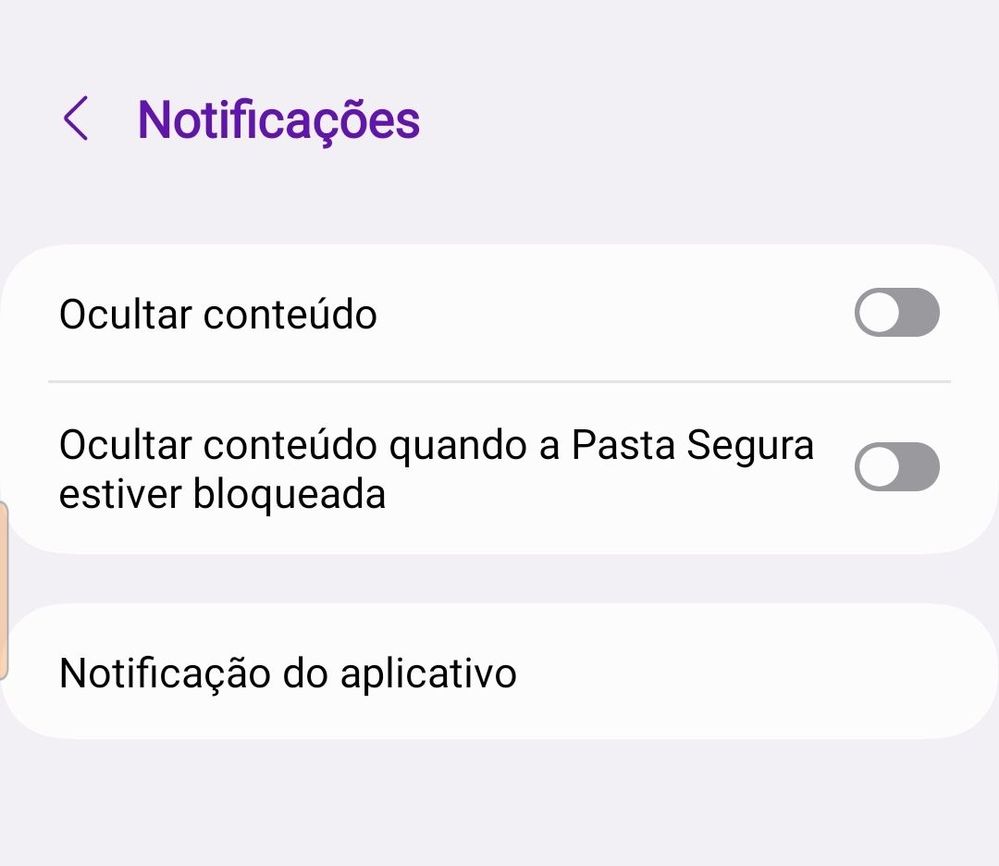Viewport: 999px width, 866px height.
Task: Select the Ocultar conteúdo label text
Action: tap(218, 314)
